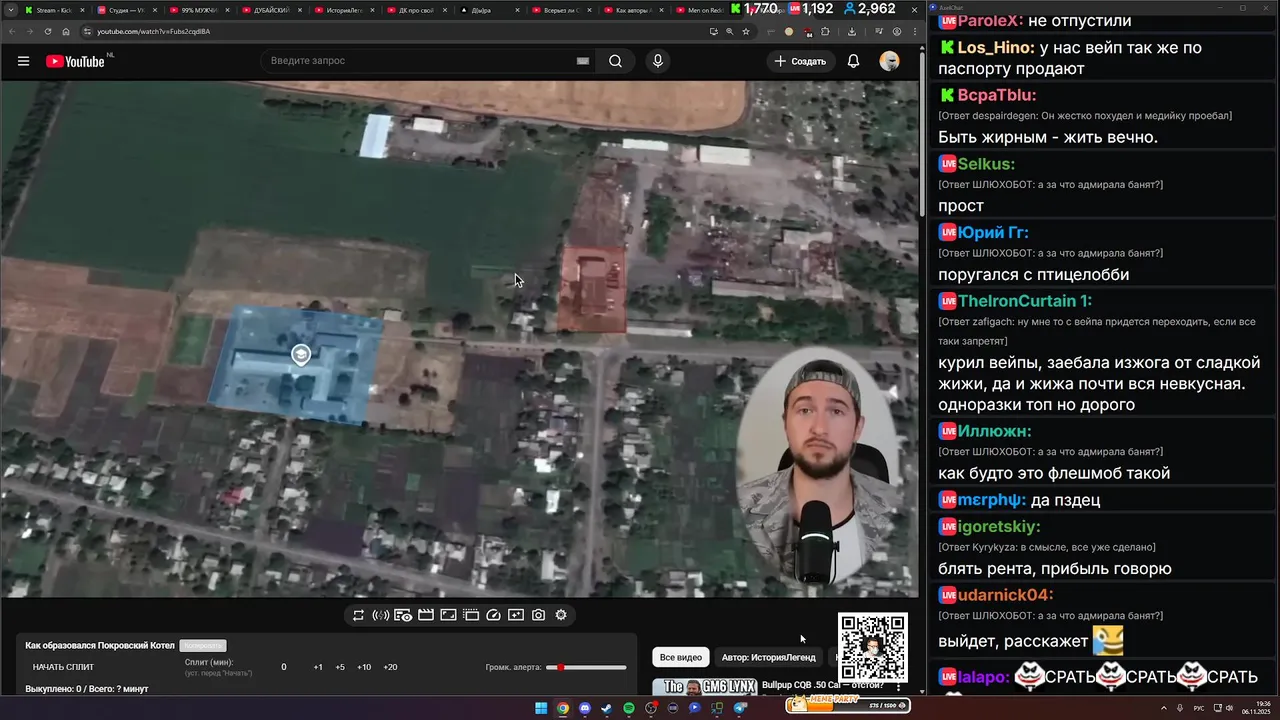Switch to the ИсторияЛеге browser tab
Image resolution: width=1280 pixels, height=720 pixels.
[345, 10]
